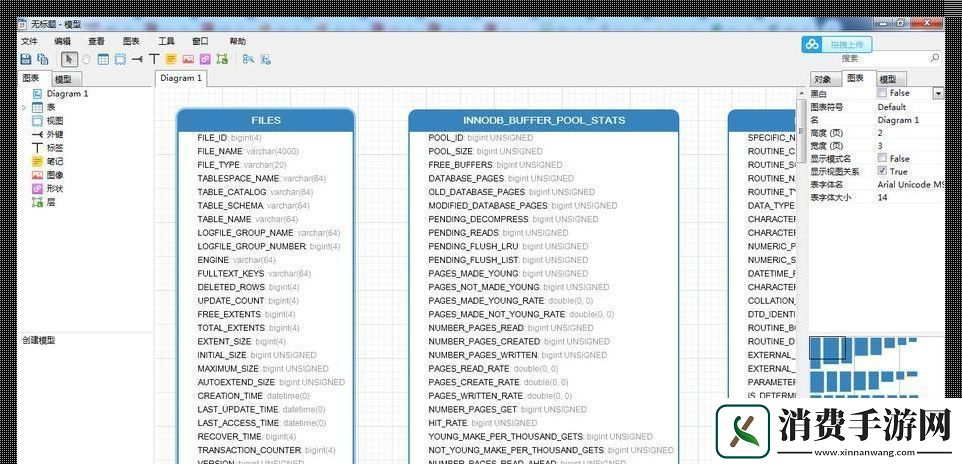Switch to the 对象 properties tab
Viewport: 962px width, 464px height.
tap(822, 79)
